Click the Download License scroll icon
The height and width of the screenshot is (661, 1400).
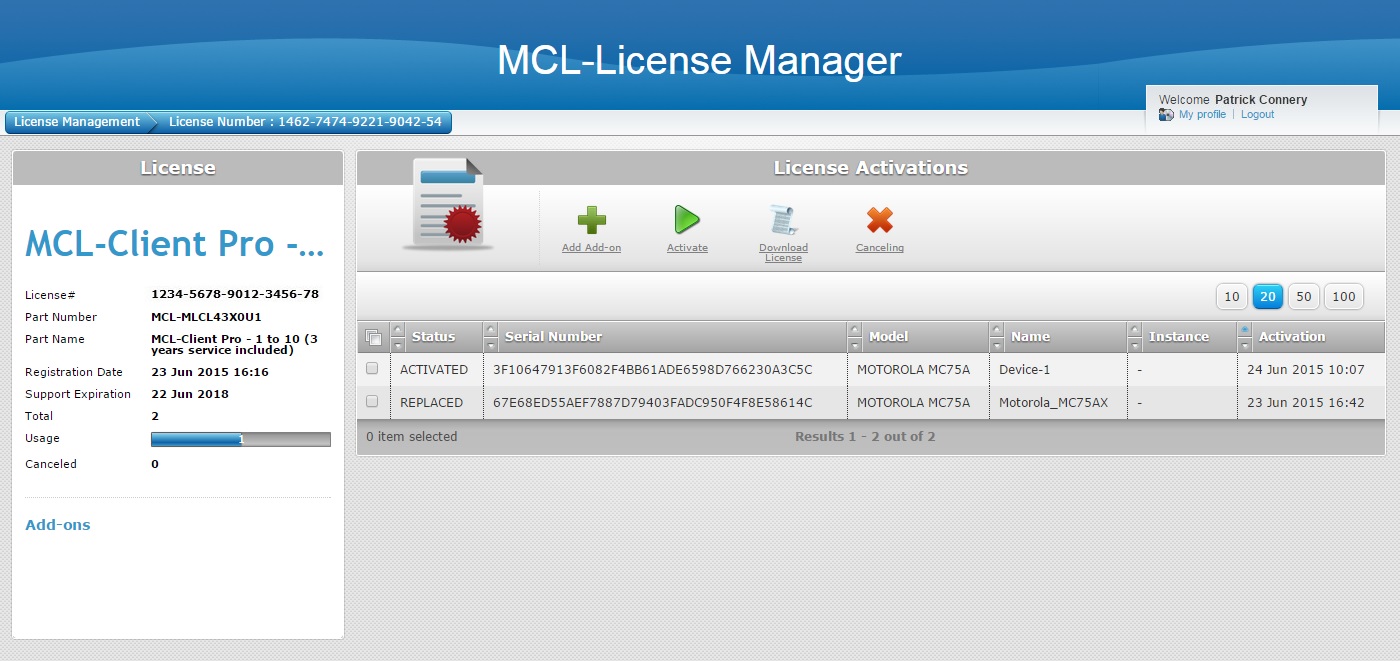point(783,220)
